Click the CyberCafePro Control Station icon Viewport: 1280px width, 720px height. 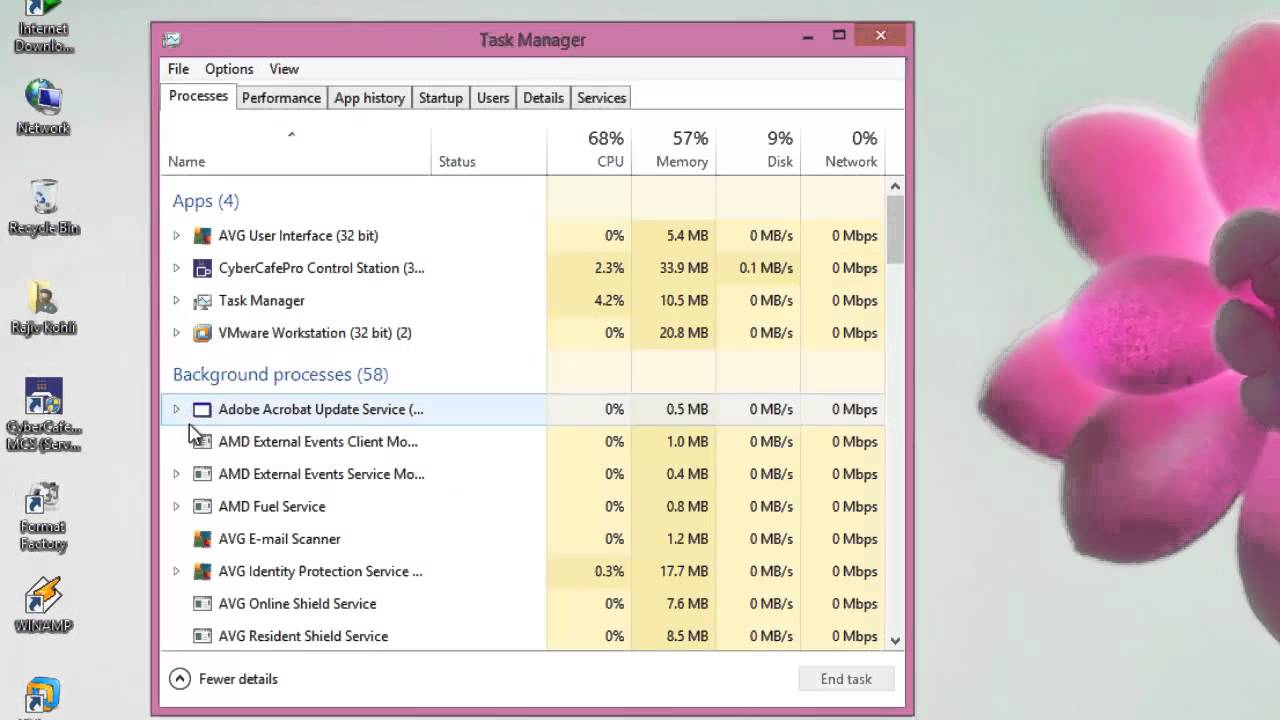202,268
